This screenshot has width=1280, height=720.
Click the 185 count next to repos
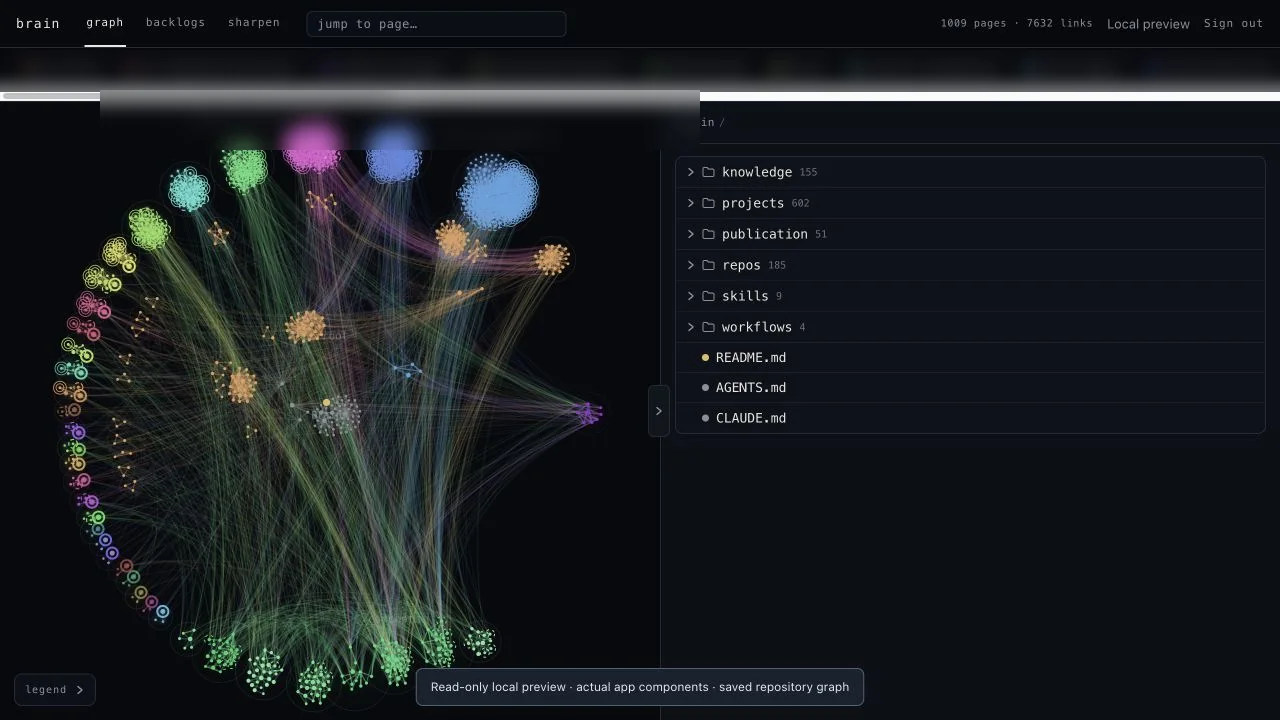pos(777,265)
